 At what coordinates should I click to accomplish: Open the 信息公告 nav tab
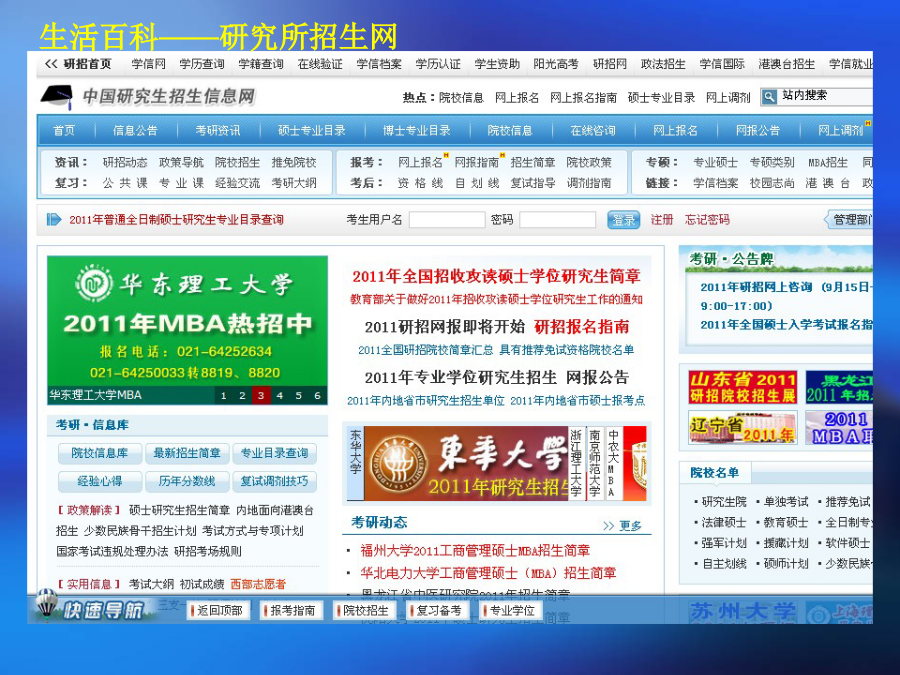click(135, 130)
